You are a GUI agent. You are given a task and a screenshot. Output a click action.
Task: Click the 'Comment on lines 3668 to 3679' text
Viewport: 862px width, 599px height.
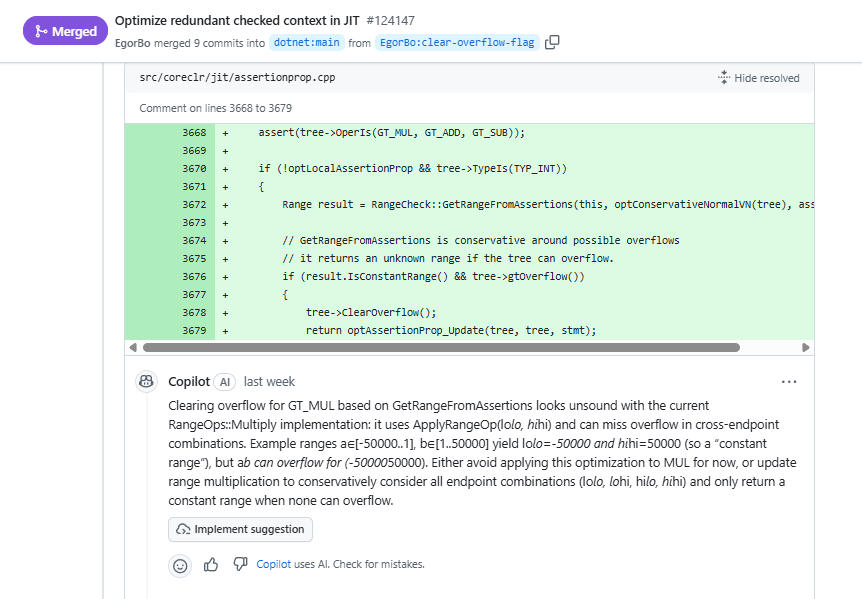(216, 108)
